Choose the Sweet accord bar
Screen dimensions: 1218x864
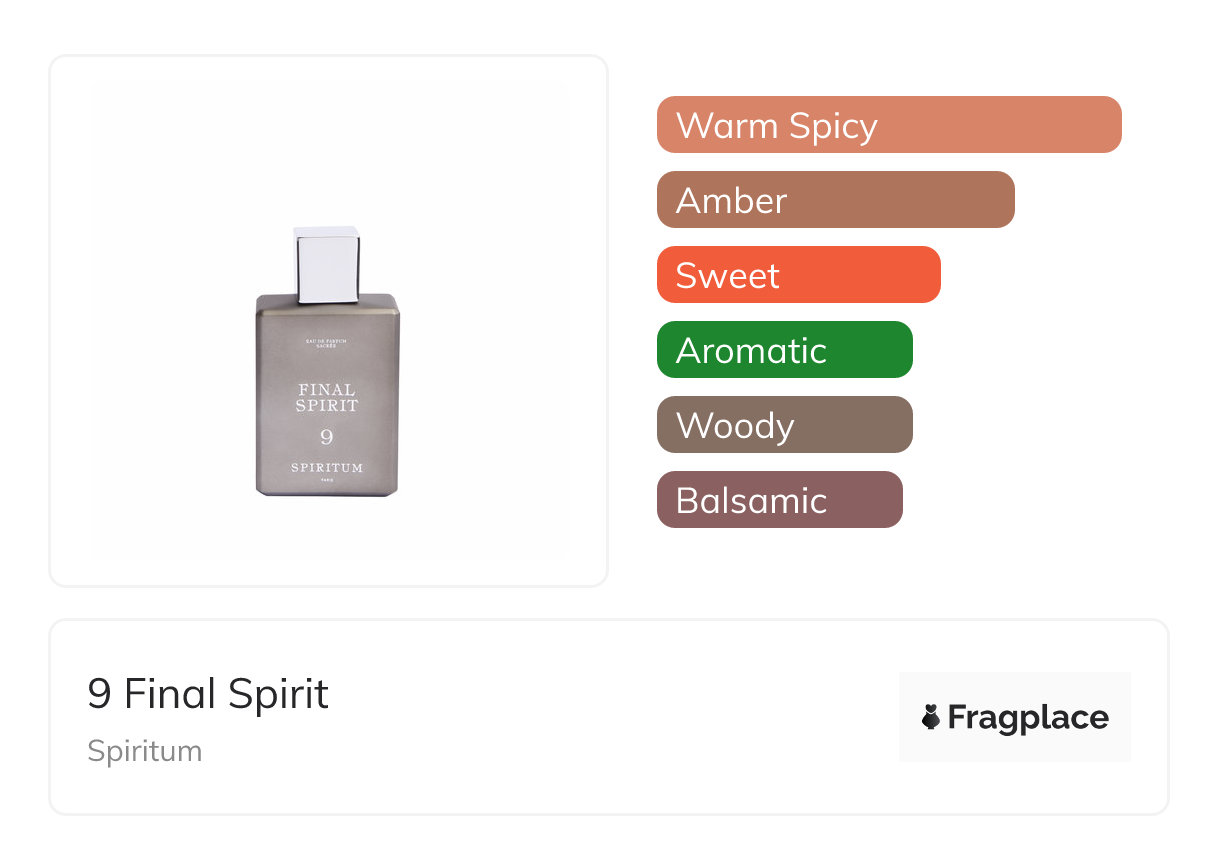pos(798,275)
